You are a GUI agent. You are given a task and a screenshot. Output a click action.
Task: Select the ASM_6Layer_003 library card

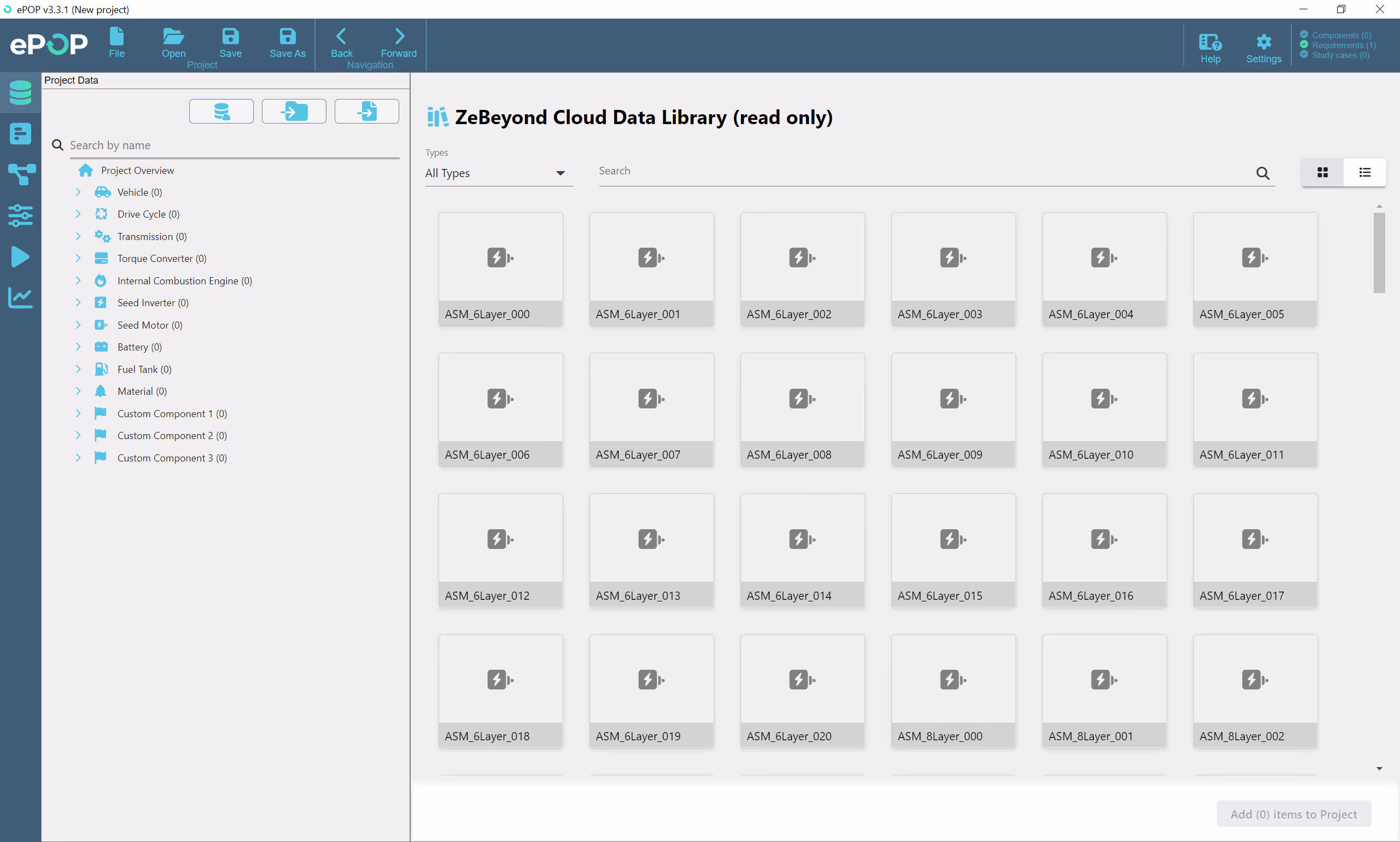coord(953,269)
